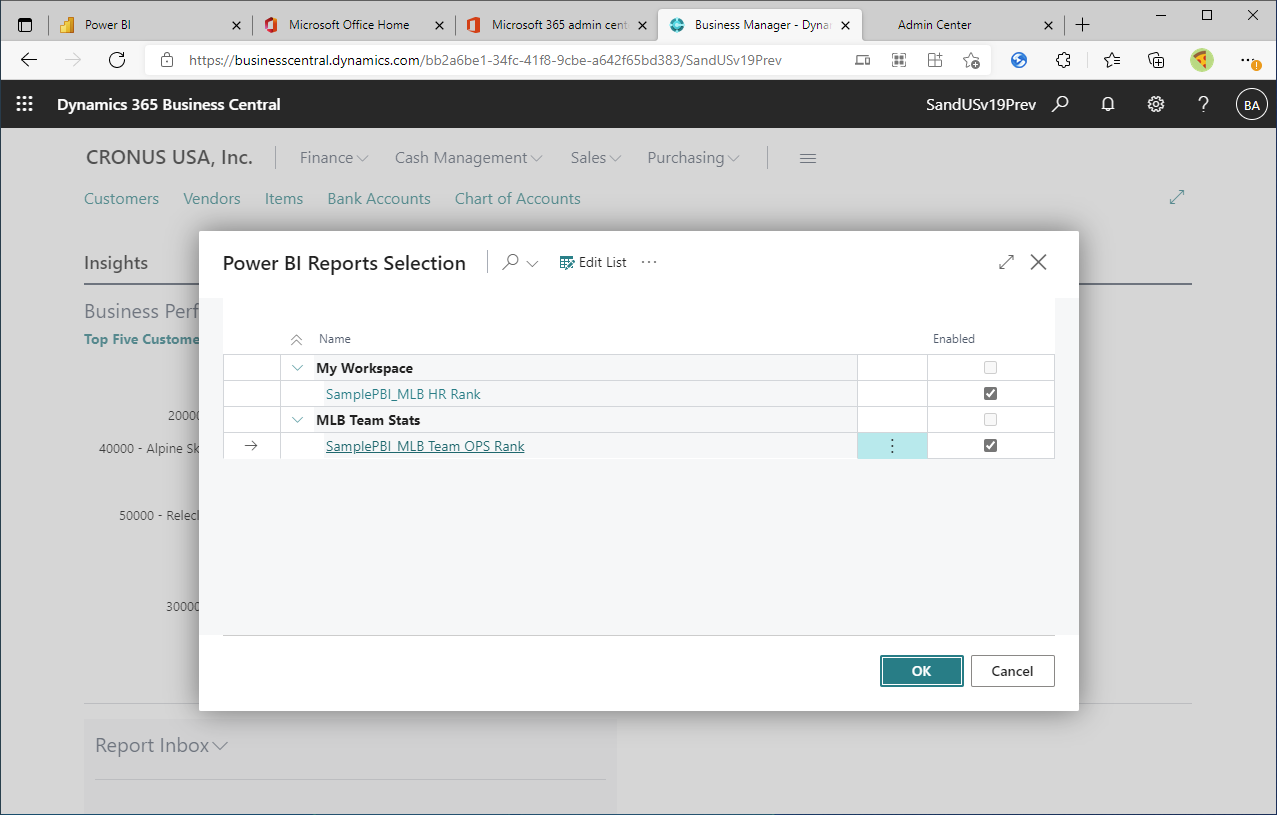Screen dimensions: 1277x815
Task: Open the row options ellipsis on selected report
Action: [x=891, y=445]
